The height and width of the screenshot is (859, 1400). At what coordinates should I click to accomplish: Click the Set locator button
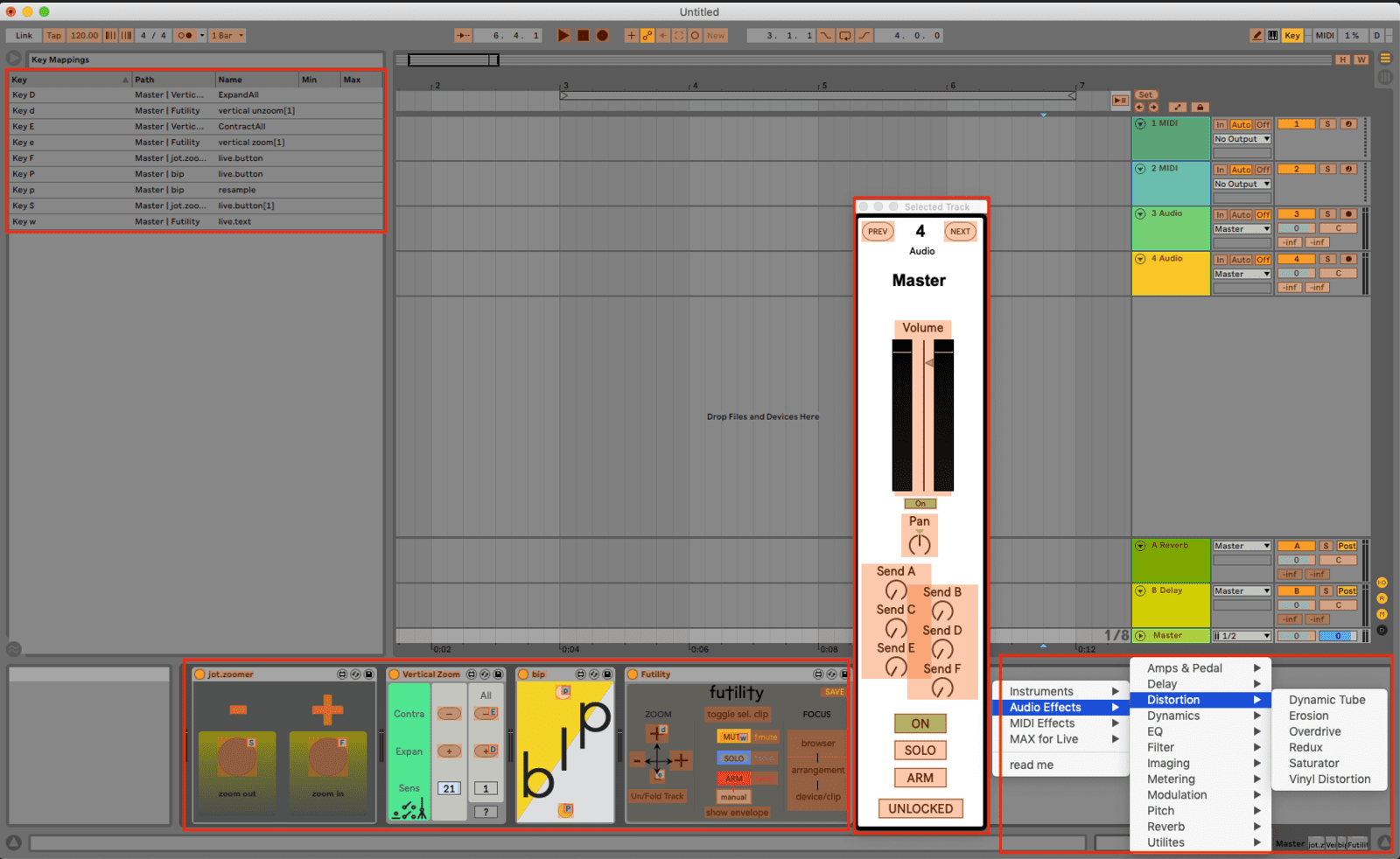tap(1145, 94)
